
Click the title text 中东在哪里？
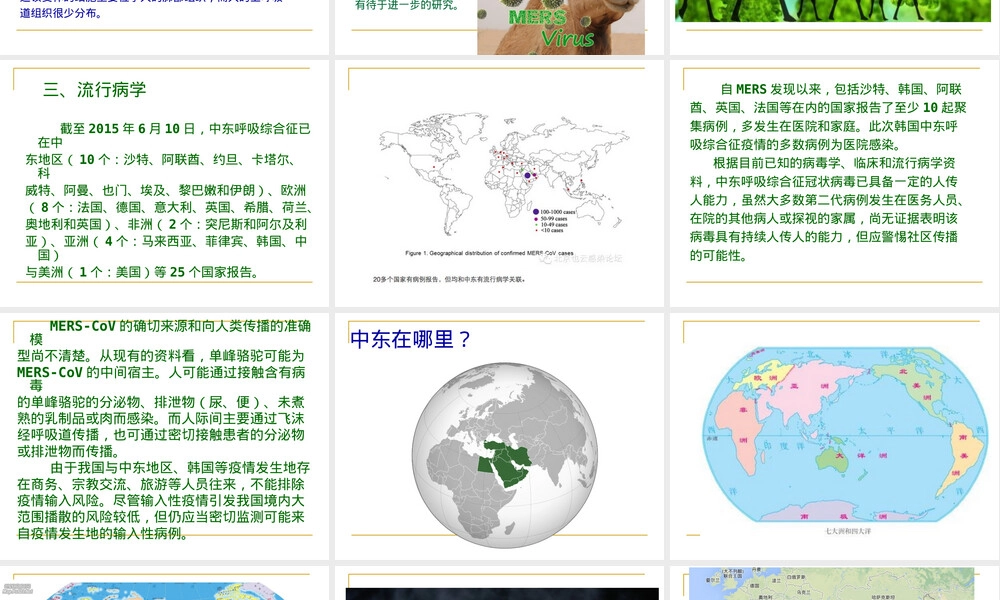(410, 339)
